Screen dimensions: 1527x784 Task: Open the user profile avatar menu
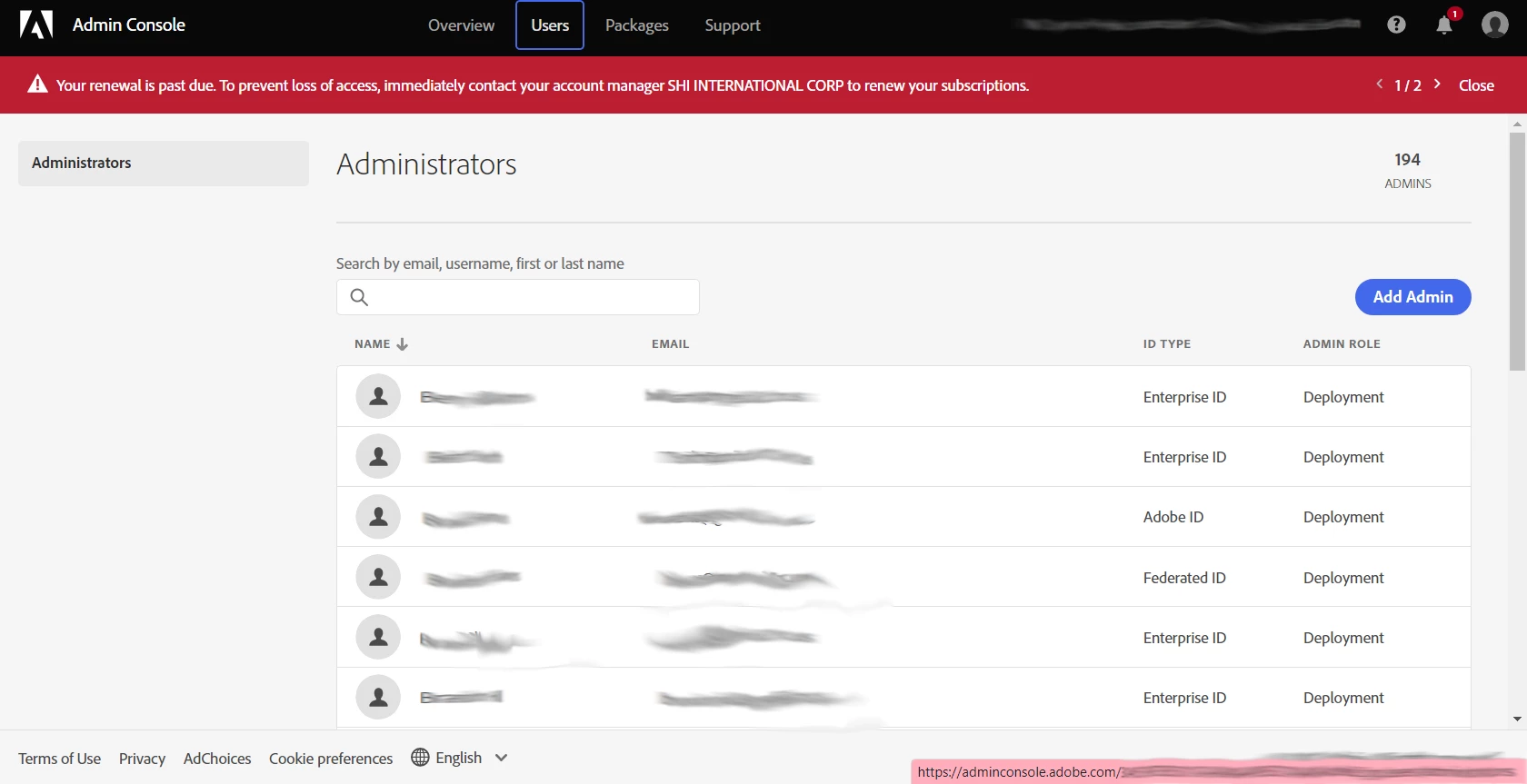pyautogui.click(x=1494, y=25)
